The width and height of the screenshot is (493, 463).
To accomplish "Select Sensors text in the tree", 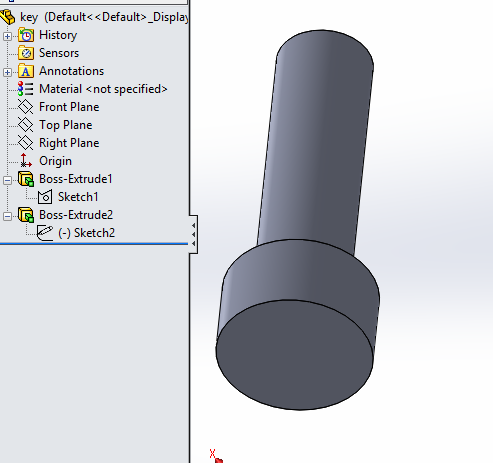I will (59, 53).
